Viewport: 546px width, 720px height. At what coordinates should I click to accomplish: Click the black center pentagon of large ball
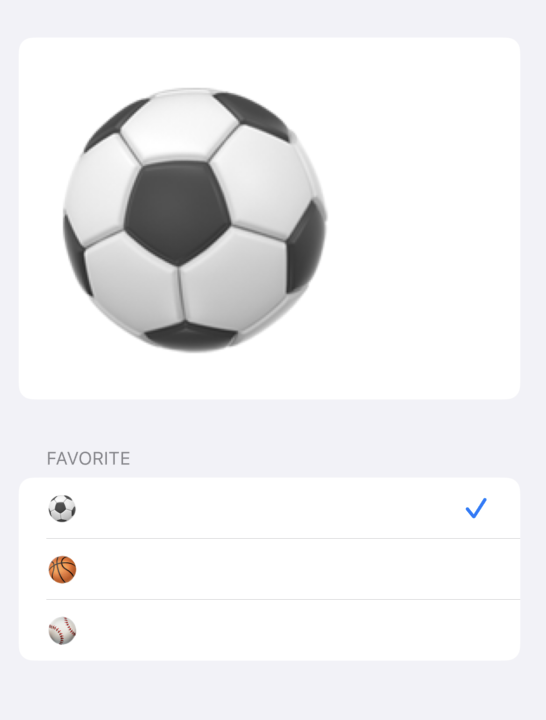pos(177,212)
